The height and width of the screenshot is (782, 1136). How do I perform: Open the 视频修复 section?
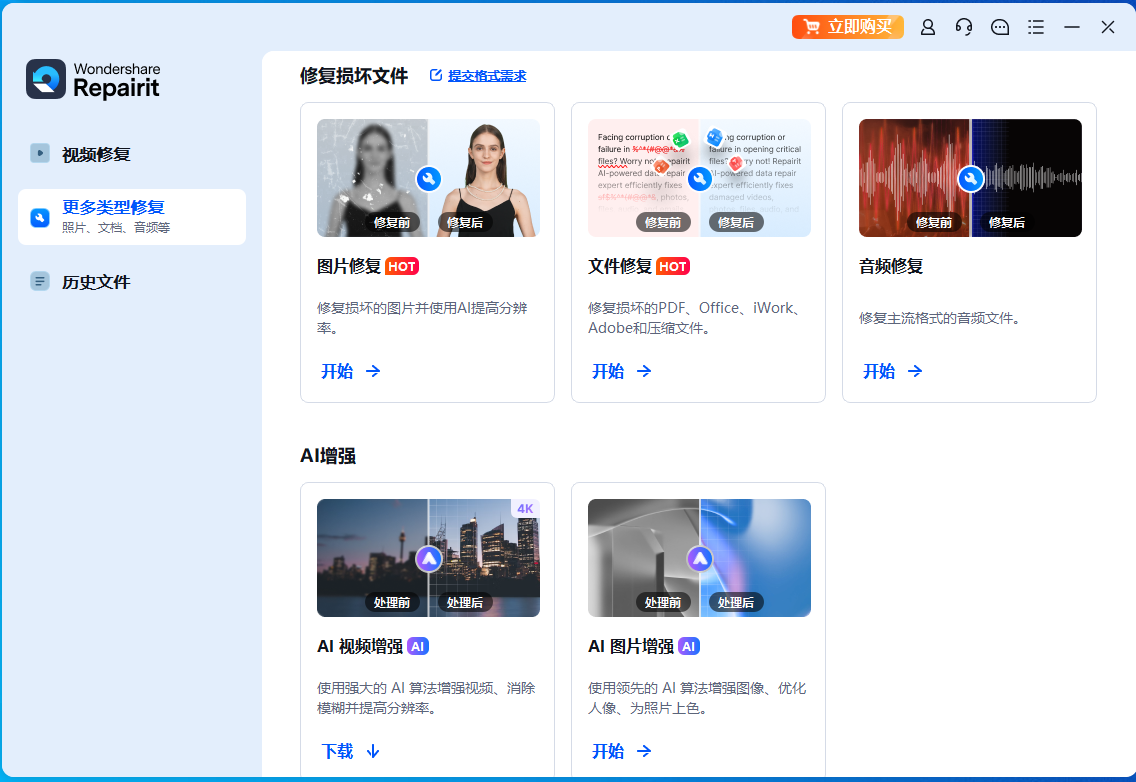tap(96, 154)
